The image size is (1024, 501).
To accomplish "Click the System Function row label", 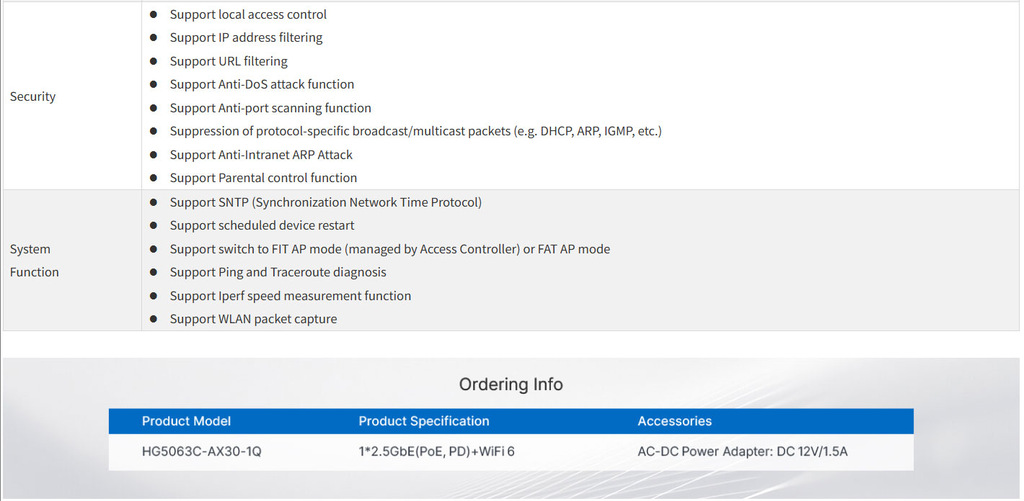I will pos(34,260).
